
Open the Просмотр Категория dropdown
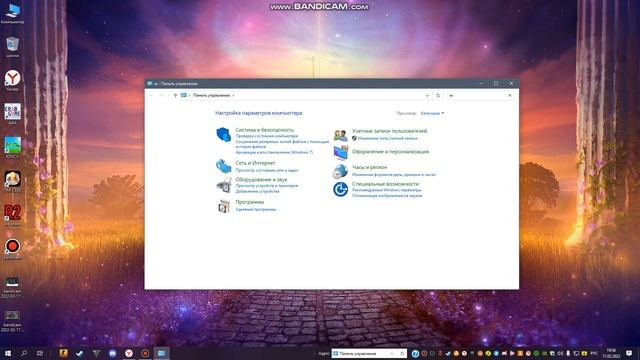(432, 113)
